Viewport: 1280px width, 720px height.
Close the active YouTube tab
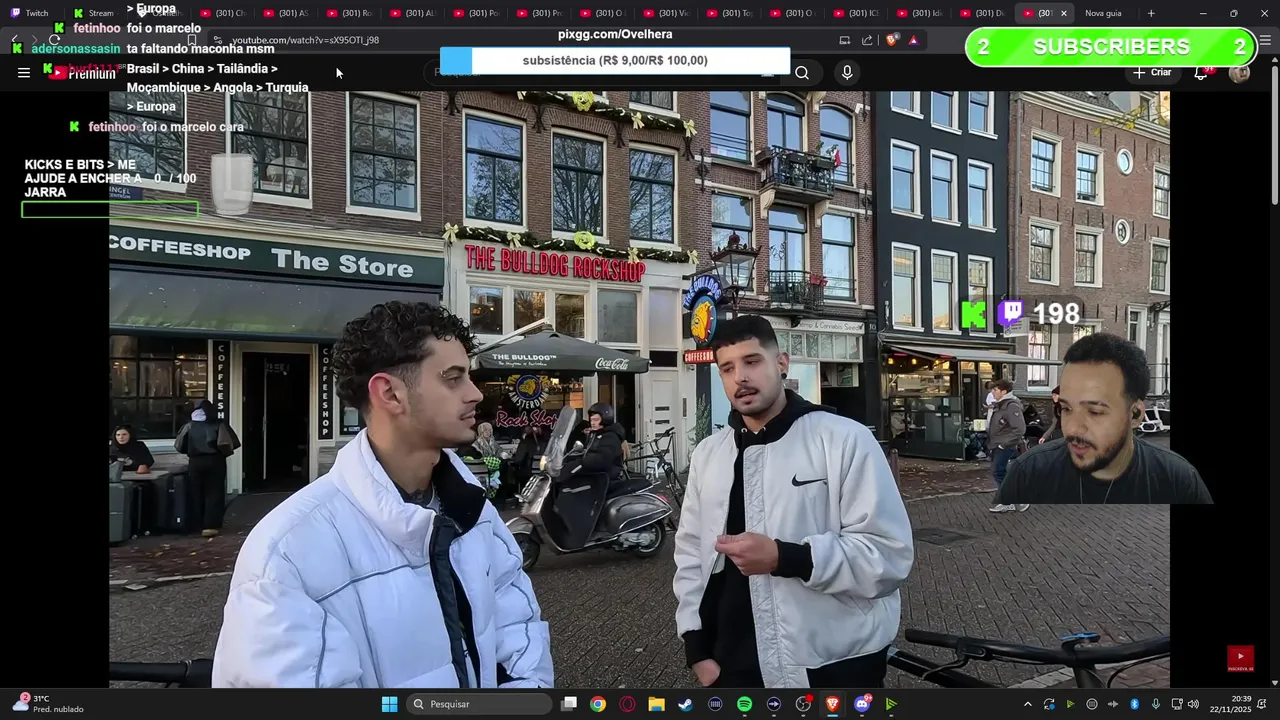click(1063, 13)
